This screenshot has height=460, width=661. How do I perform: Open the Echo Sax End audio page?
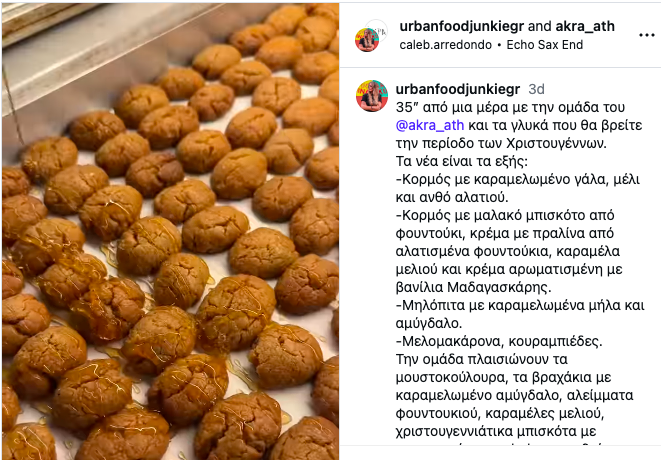point(545,45)
